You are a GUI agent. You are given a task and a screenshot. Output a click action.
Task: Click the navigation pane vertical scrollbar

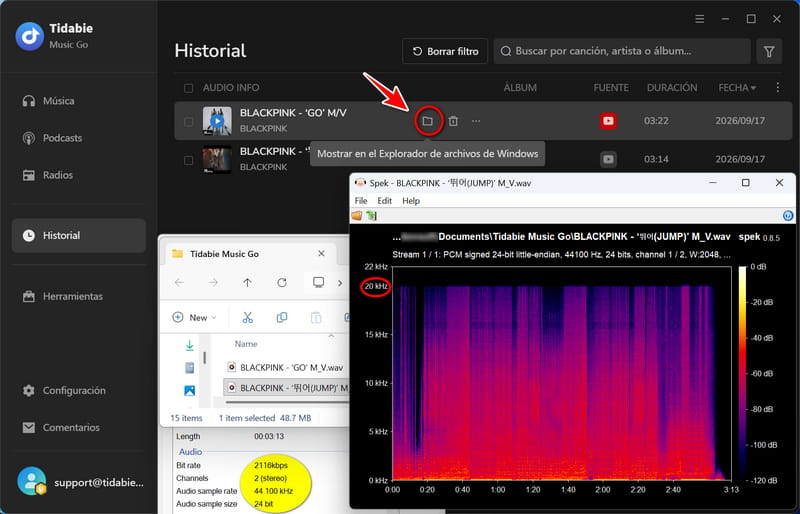205,357
